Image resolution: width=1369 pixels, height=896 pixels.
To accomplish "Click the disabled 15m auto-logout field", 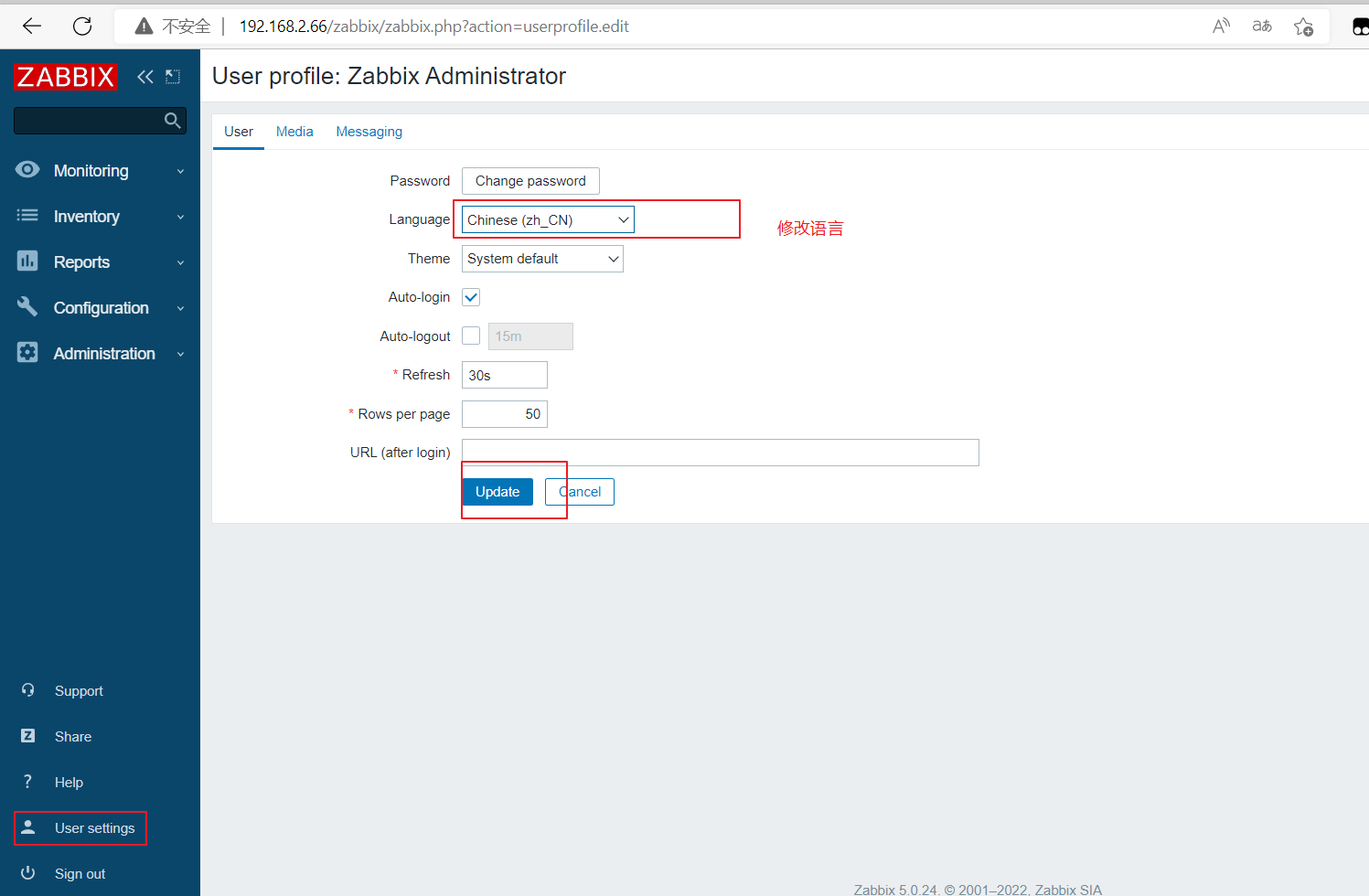I will 530,336.
